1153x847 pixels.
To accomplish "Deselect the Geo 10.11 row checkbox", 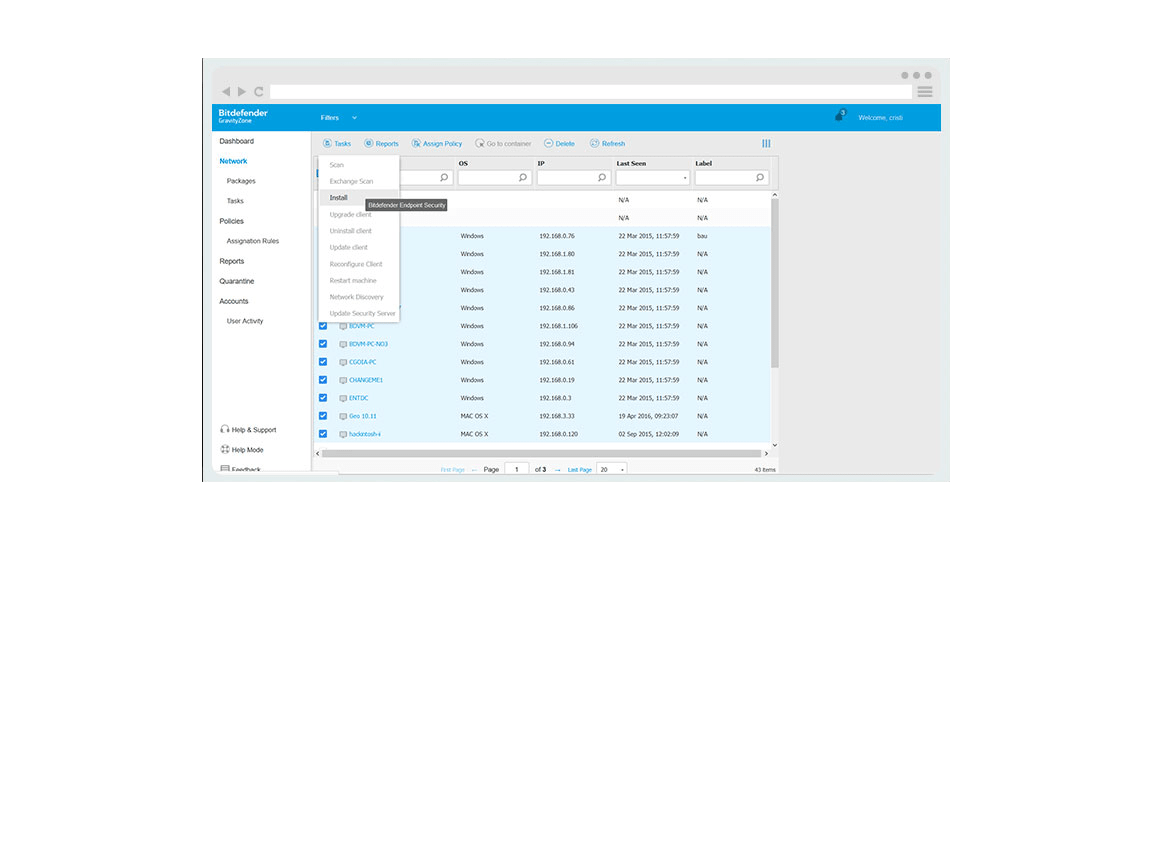I will [323, 416].
